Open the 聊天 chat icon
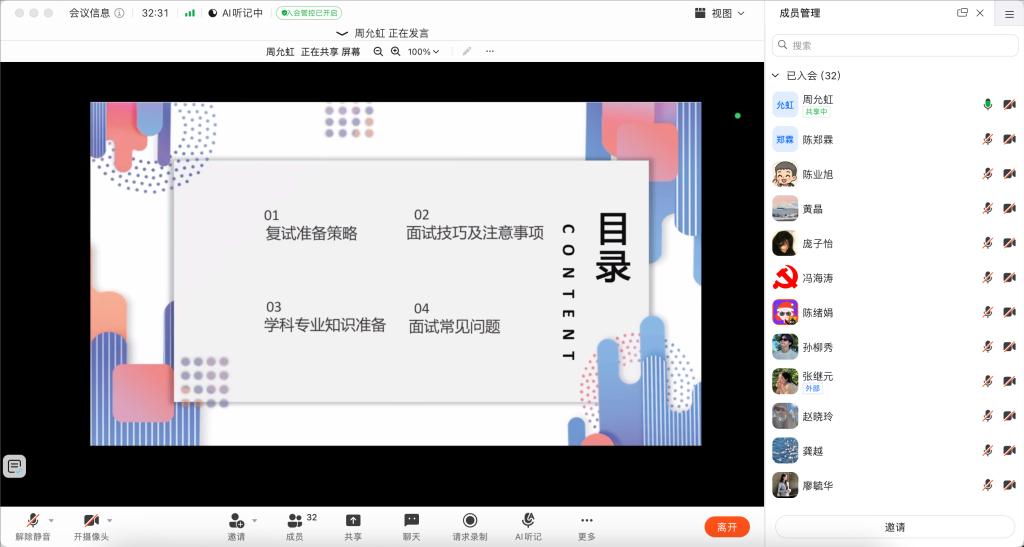The image size is (1024, 547). click(411, 520)
